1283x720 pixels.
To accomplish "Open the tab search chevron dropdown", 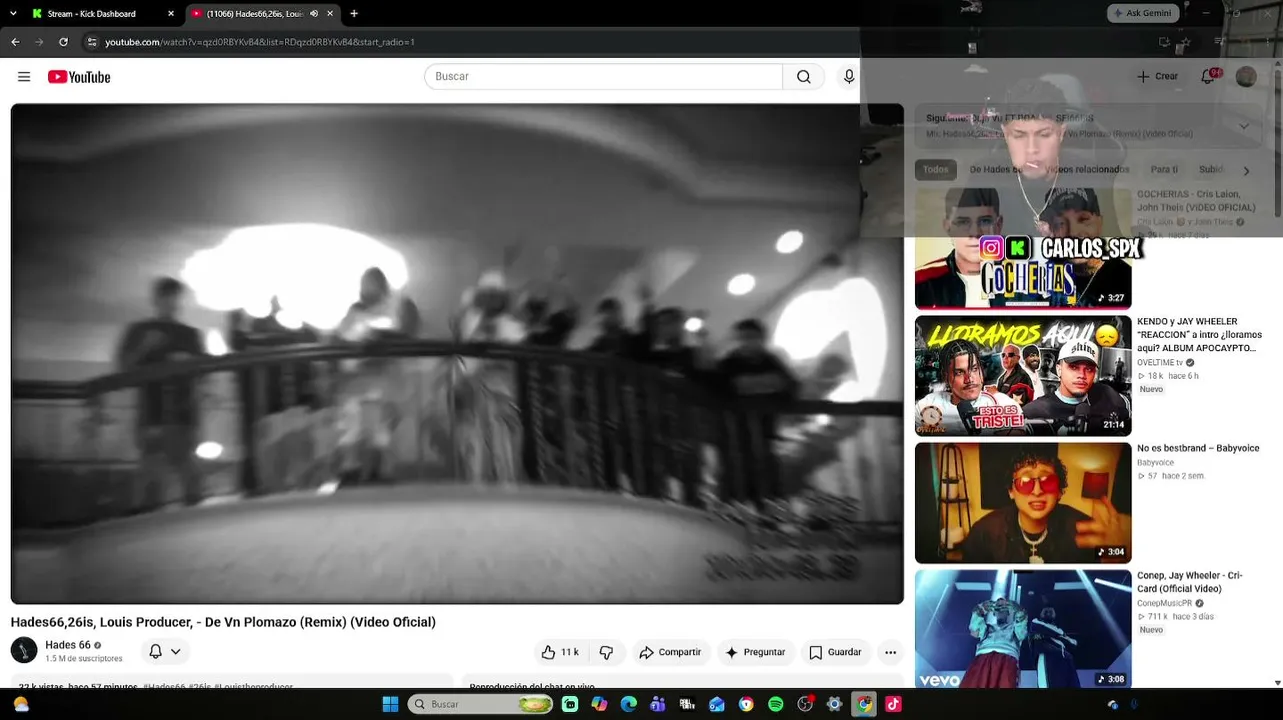I will tap(13, 14).
